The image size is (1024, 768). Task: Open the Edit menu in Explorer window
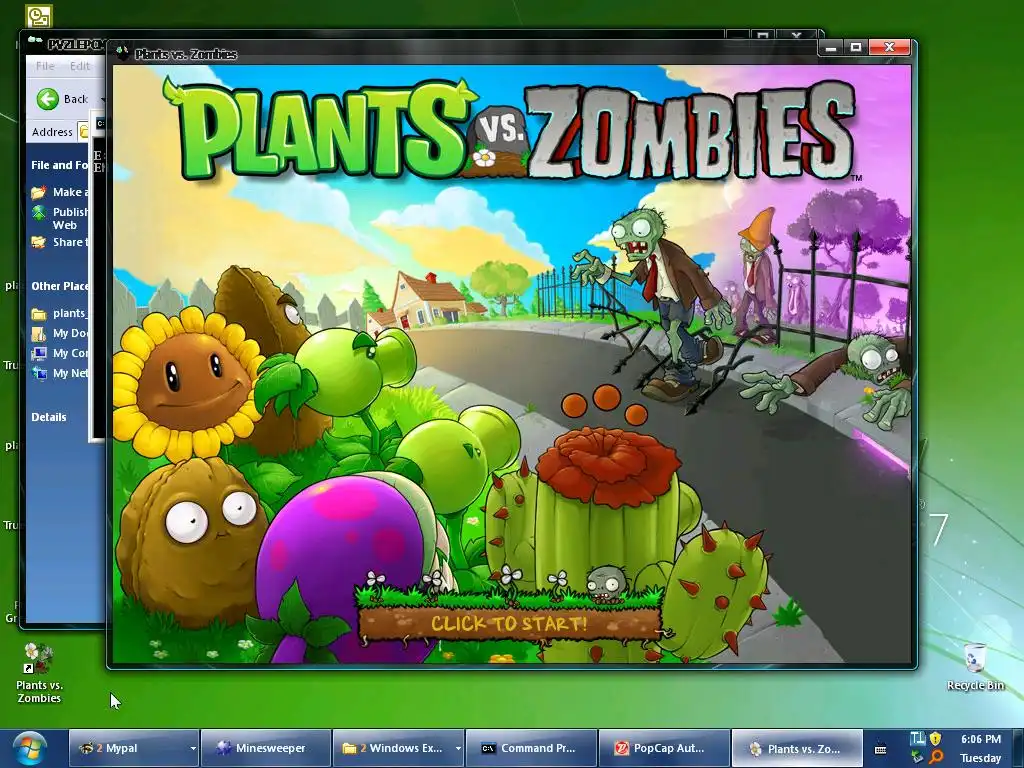pyautogui.click(x=80, y=66)
